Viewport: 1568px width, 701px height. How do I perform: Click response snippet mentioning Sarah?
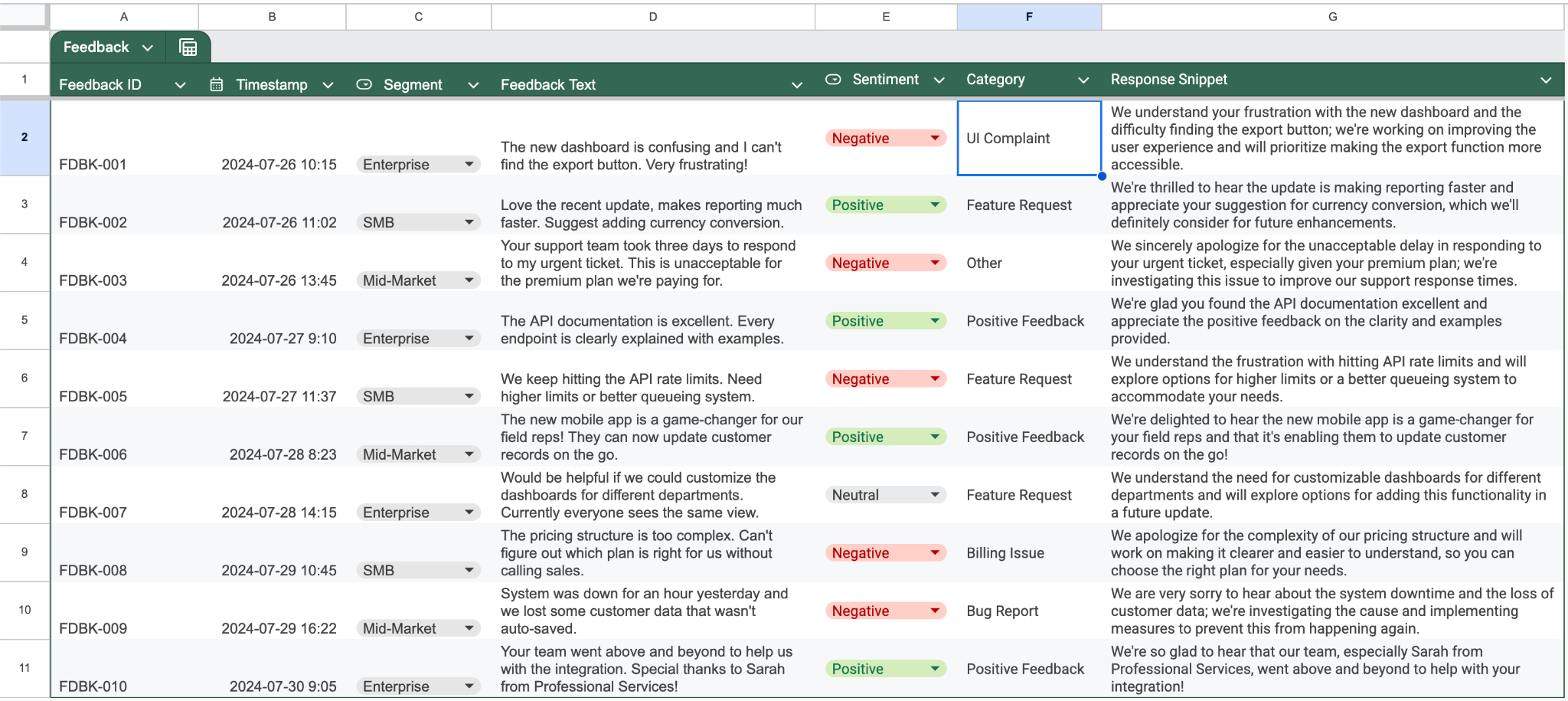pyautogui.click(x=1333, y=669)
